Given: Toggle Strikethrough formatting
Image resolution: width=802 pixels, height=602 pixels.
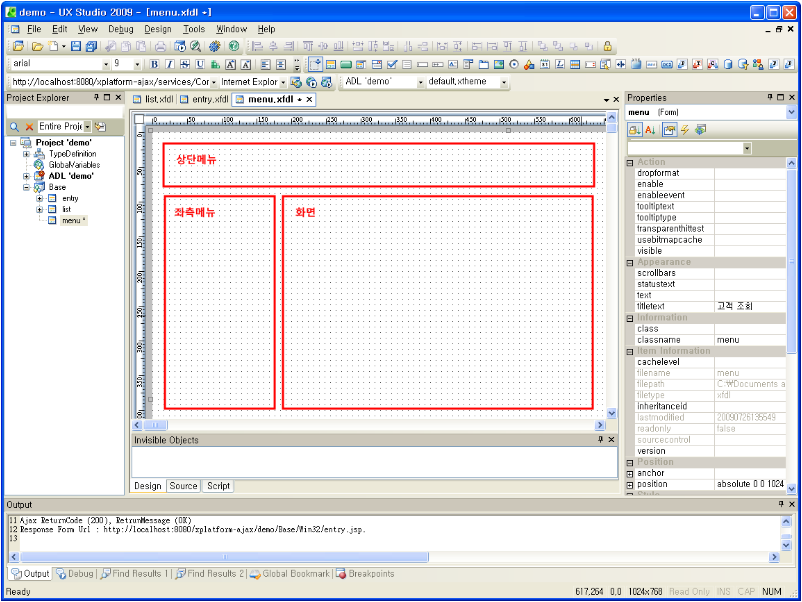Looking at the screenshot, I should (185, 64).
